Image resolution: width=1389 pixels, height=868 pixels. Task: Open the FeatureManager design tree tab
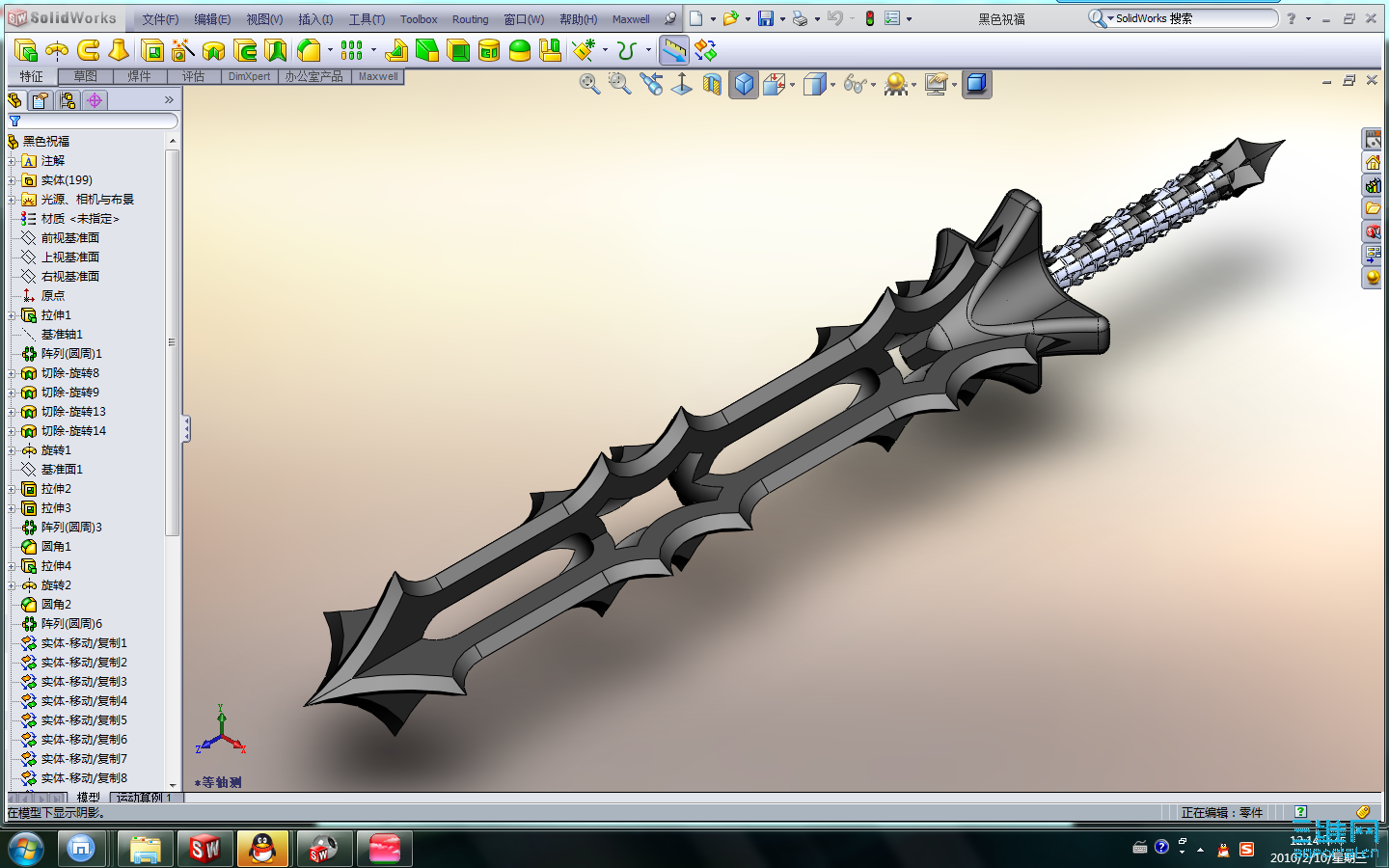[x=15, y=100]
